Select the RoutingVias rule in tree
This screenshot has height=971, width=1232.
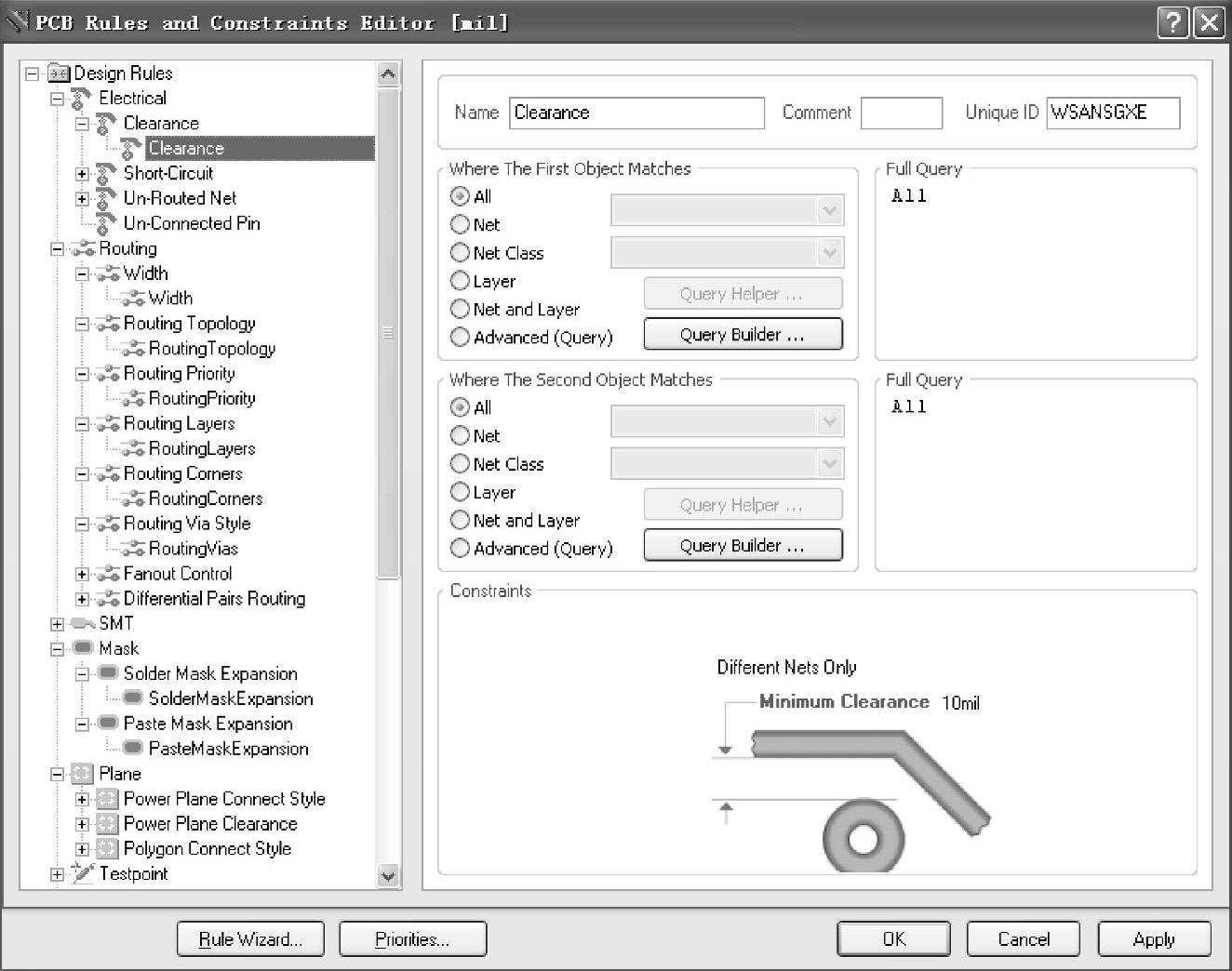[193, 549]
